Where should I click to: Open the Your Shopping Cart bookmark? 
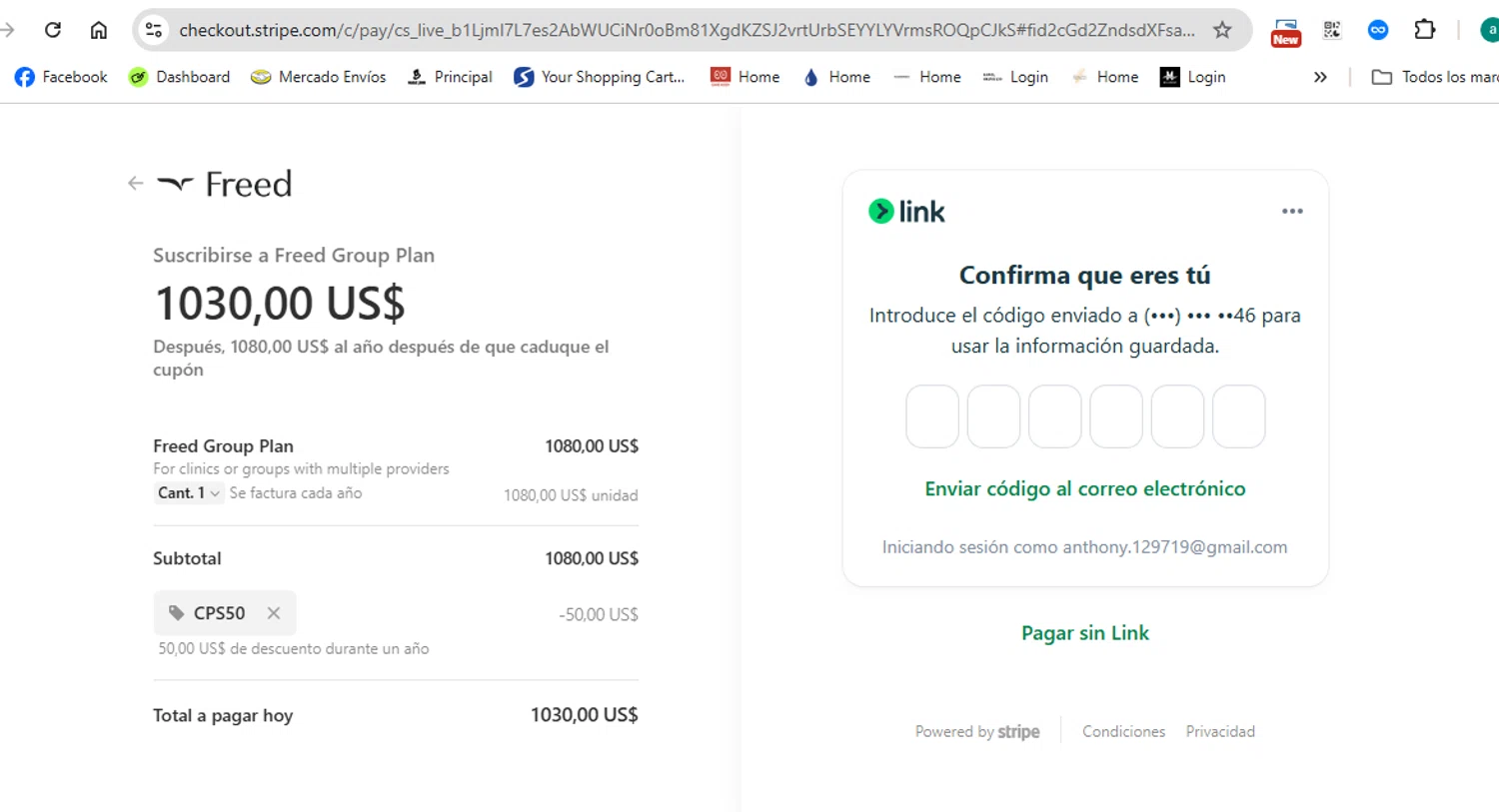click(x=600, y=77)
